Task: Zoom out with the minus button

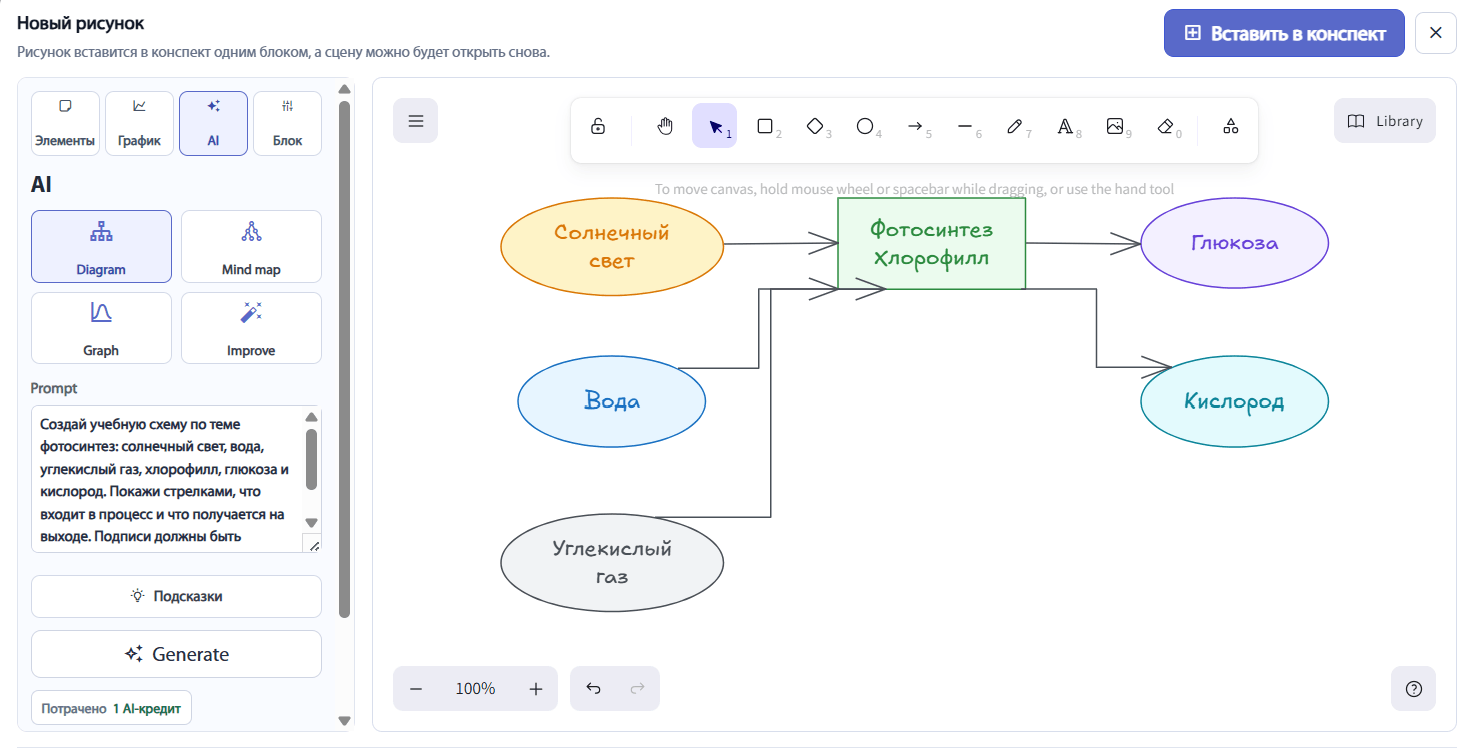Action: (x=416, y=689)
